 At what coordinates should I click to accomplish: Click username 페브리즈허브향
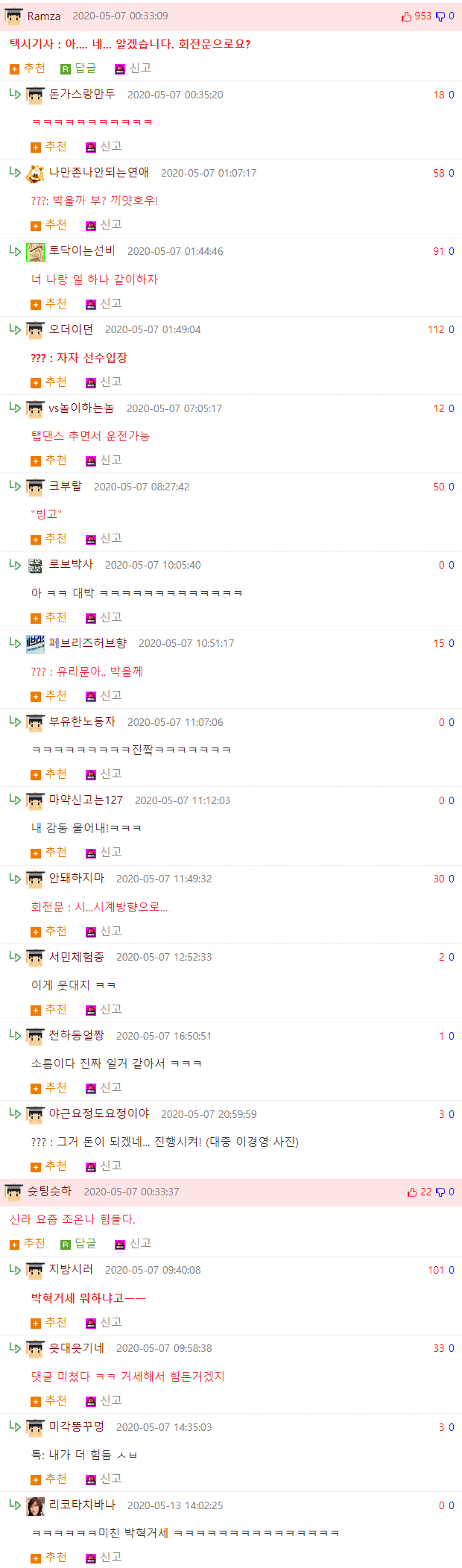click(88, 643)
